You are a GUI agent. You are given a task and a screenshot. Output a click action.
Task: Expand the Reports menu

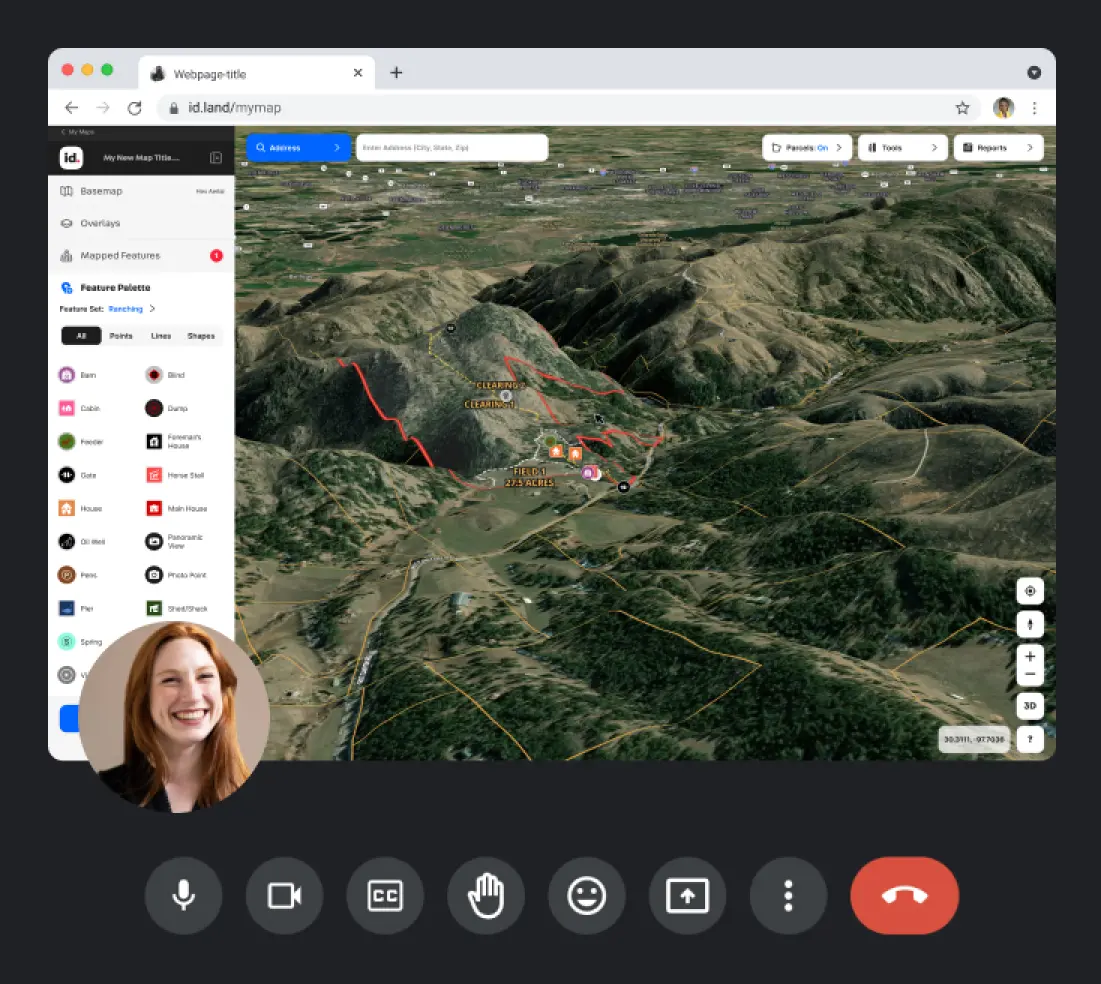coord(998,147)
